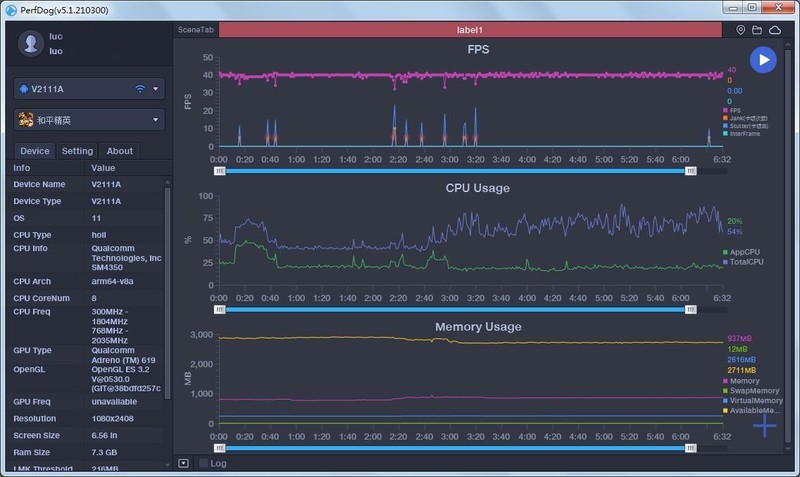Toggle the SwapMemory legend series
Screen dimensions: 800x477
click(x=750, y=390)
